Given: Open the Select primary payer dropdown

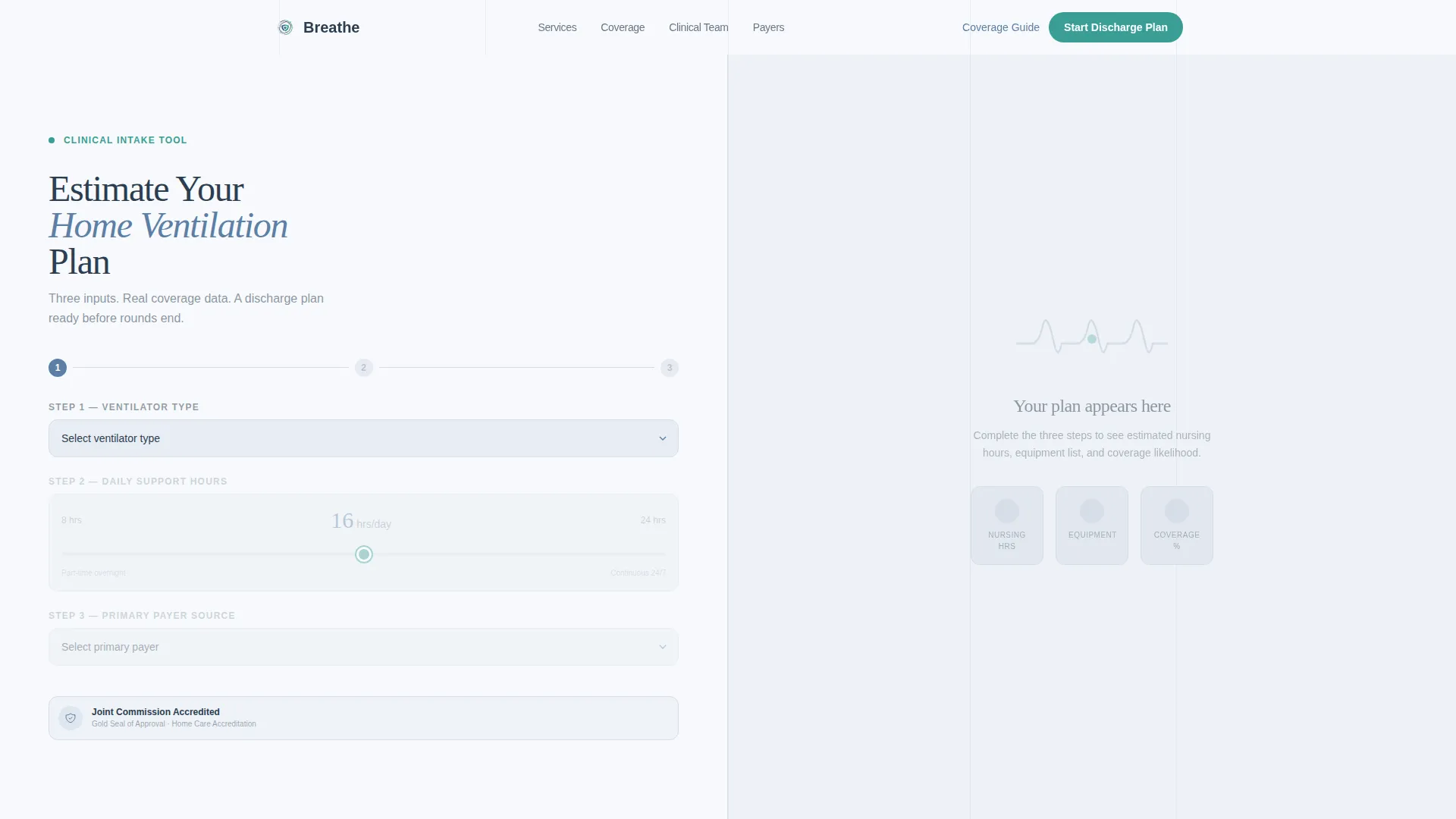Looking at the screenshot, I should [363, 647].
